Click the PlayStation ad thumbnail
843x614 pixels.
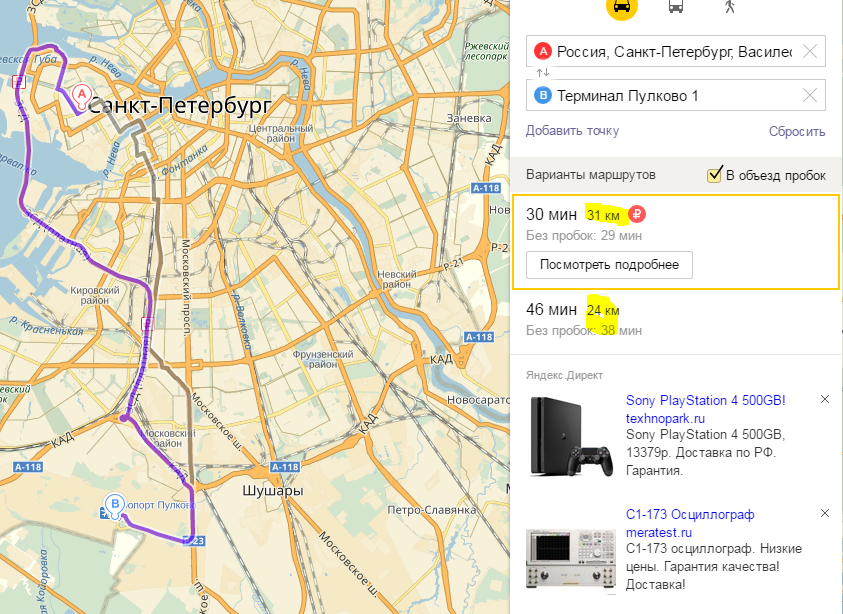pyautogui.click(x=571, y=437)
